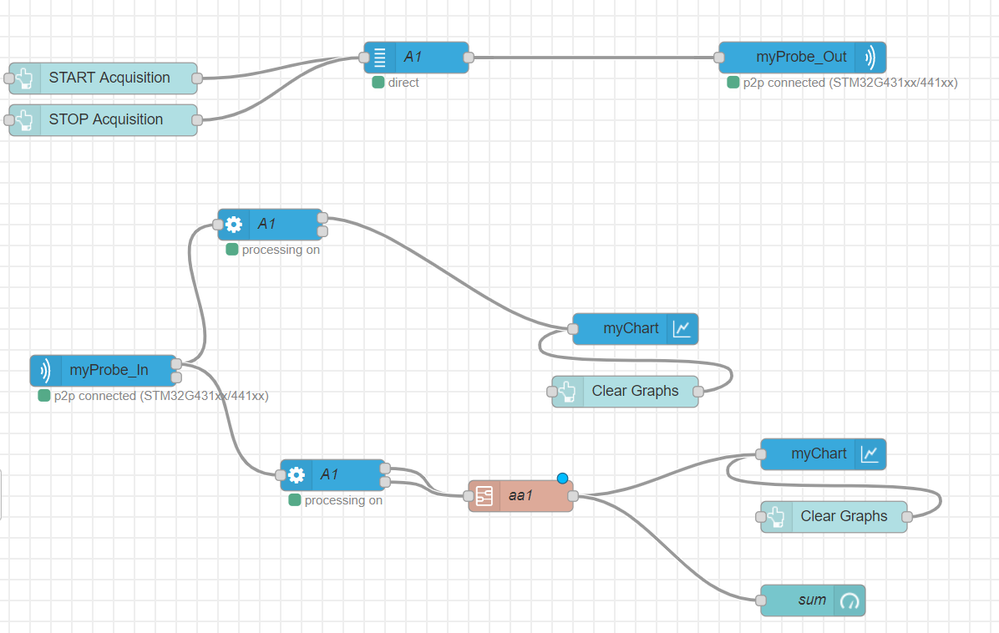This screenshot has width=999, height=633.
Task: Click hand icon on Clear Graphs beside sum's myChart
Action: (776, 516)
